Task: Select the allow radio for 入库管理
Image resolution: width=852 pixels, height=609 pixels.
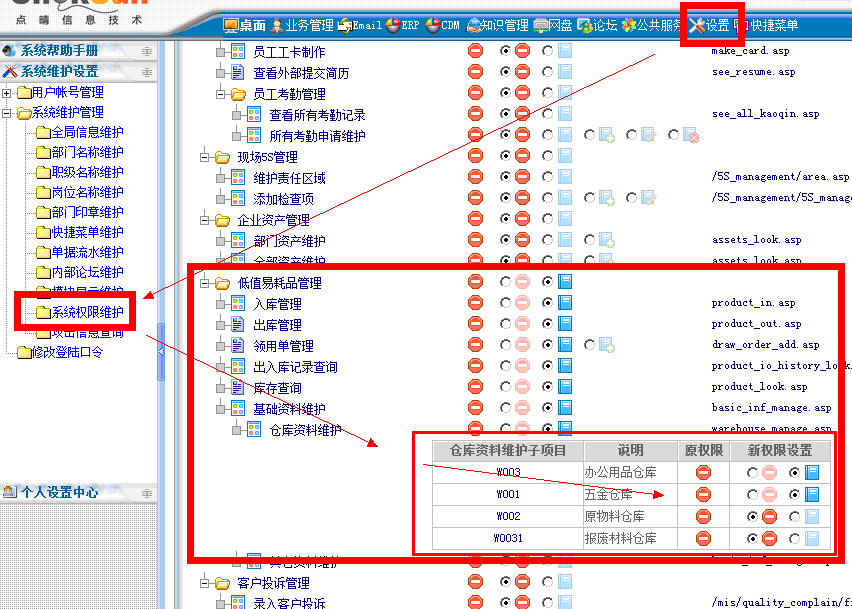Action: coord(548,303)
